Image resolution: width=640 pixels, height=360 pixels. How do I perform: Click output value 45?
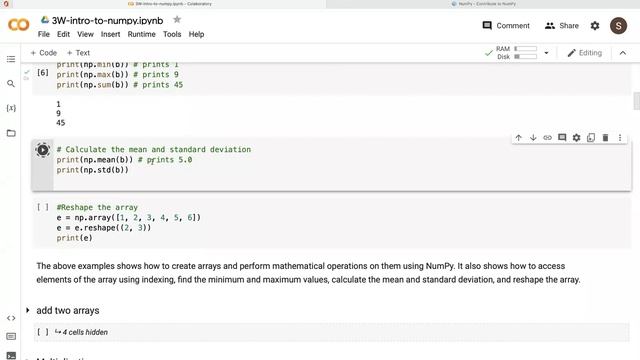[x=61, y=123]
